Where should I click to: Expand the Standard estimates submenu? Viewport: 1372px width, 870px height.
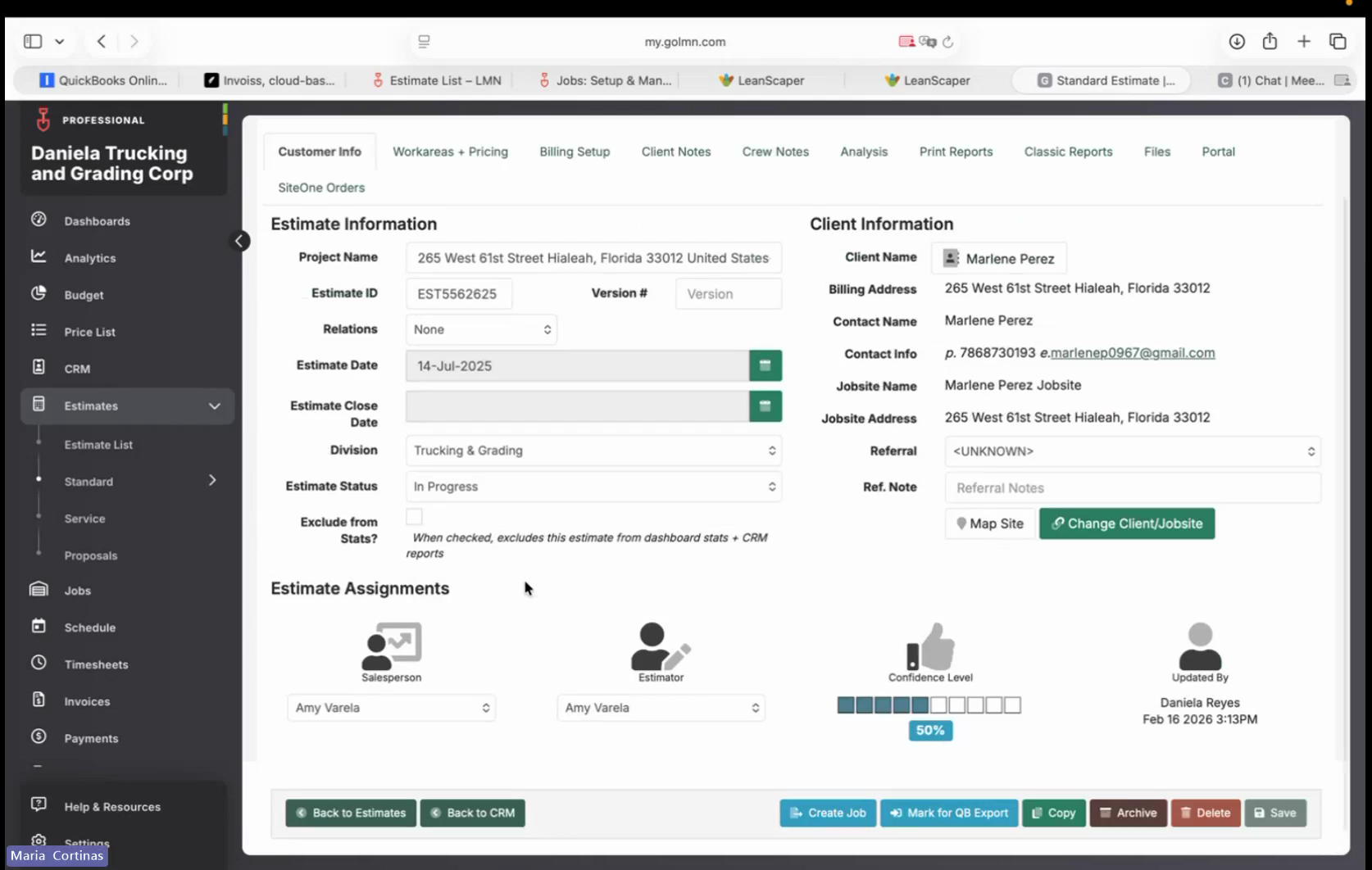(212, 480)
